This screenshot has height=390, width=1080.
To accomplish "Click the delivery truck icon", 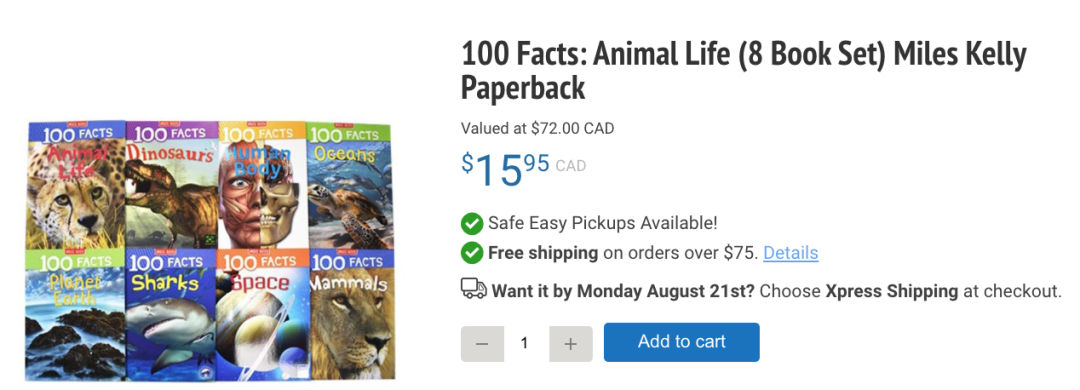I will [x=473, y=289].
